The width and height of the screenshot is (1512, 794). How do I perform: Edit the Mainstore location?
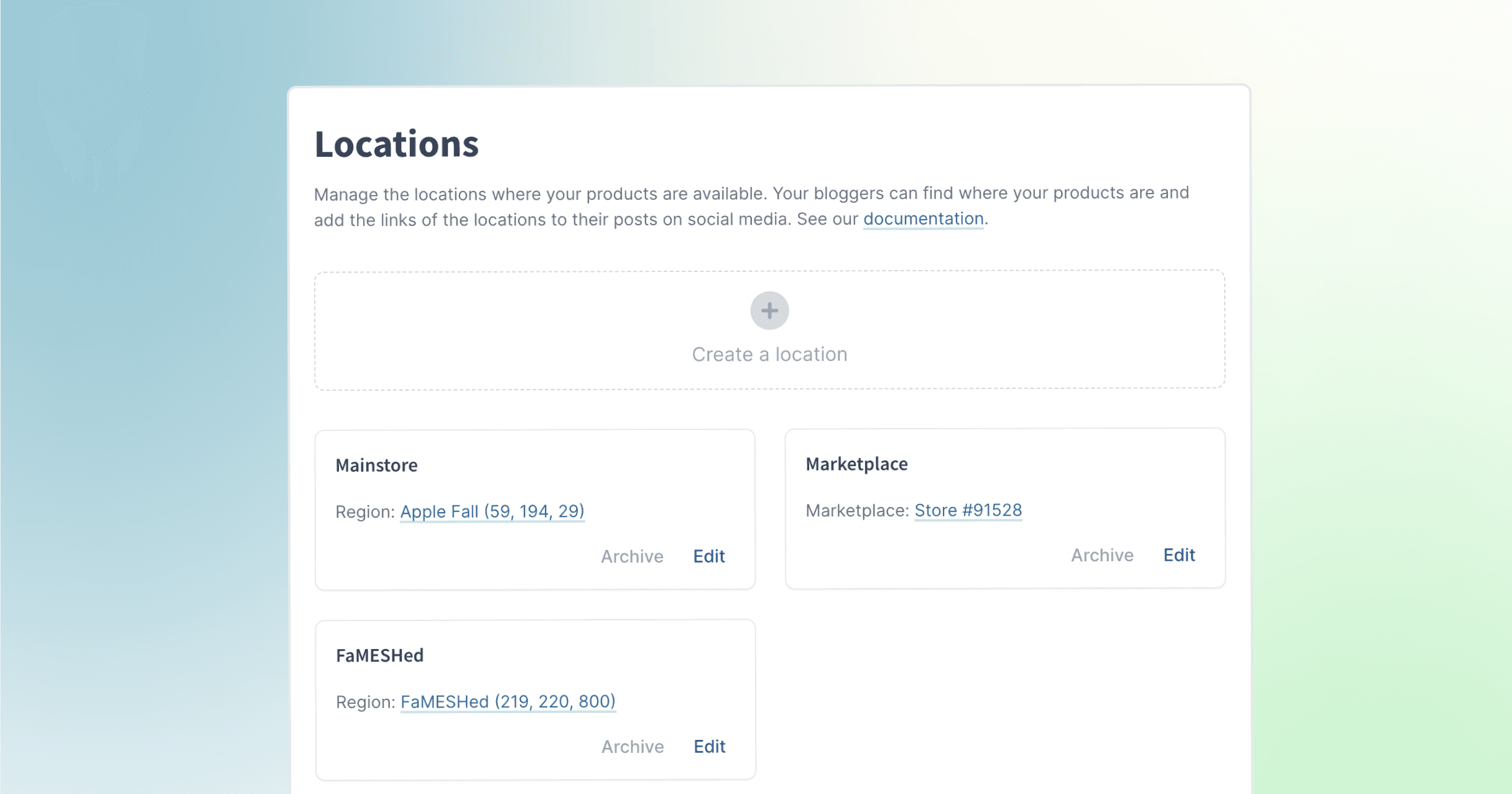(709, 556)
